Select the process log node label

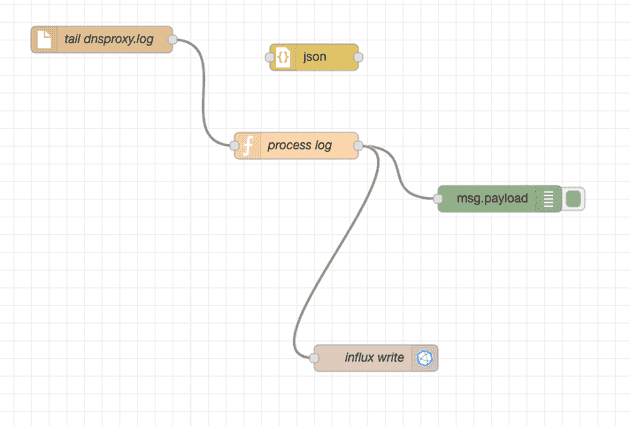[x=300, y=145]
